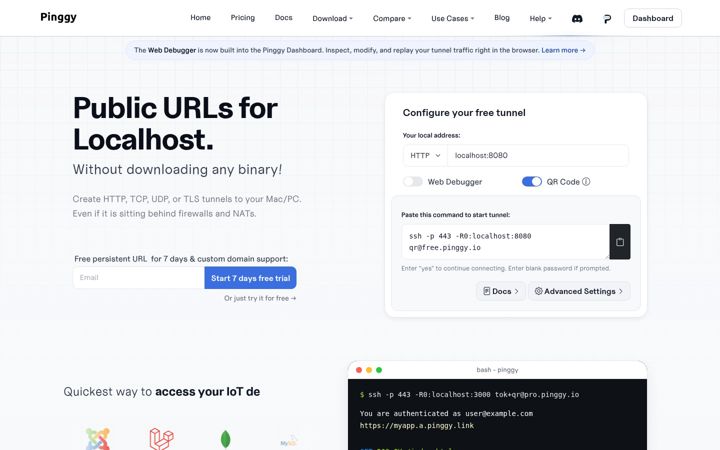Click the Web Debugger banner text
Screen dimensions: 720x450
pyautogui.click(x=172, y=50)
